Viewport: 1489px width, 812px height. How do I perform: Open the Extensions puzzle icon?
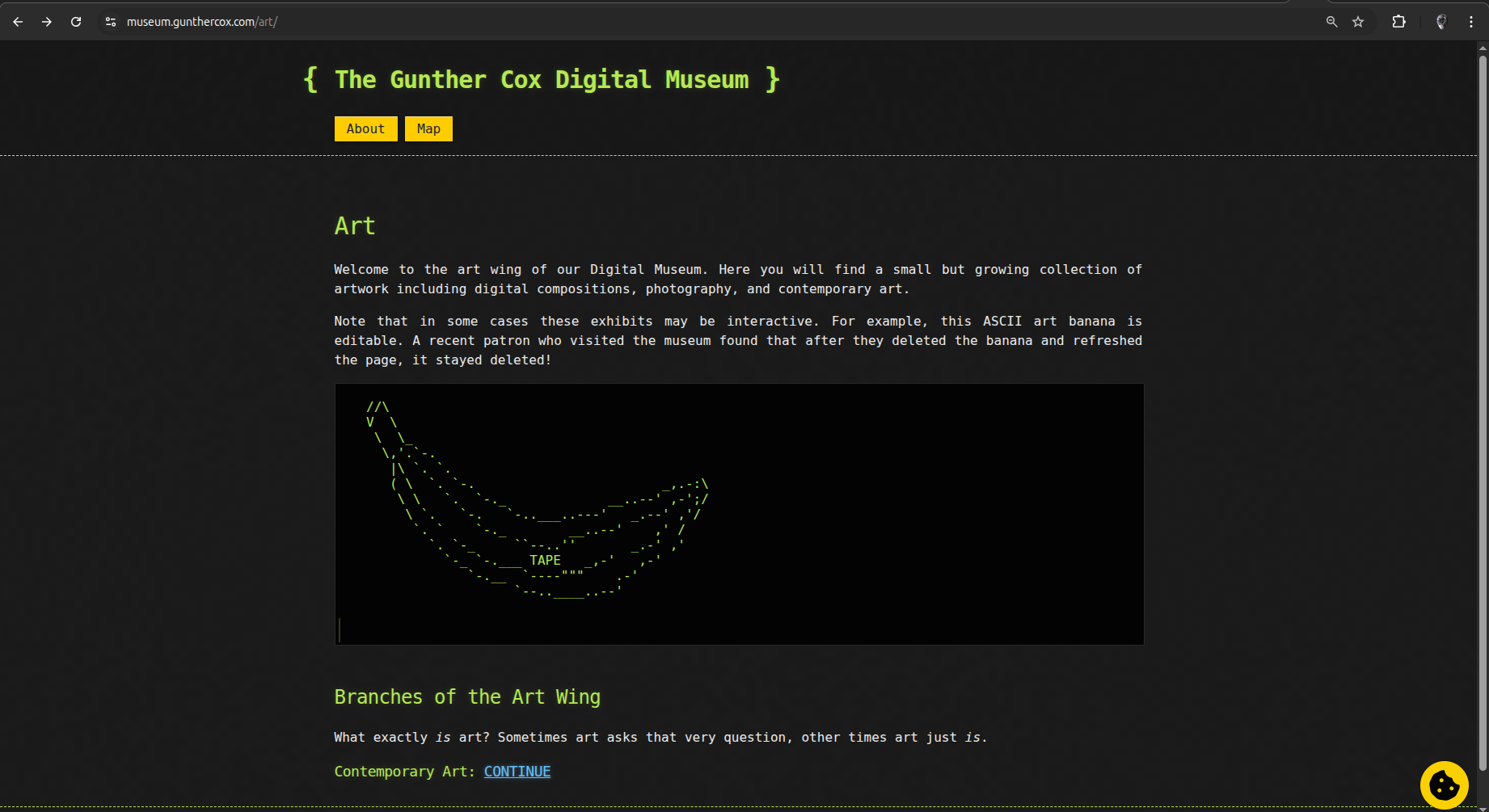[x=1398, y=22]
